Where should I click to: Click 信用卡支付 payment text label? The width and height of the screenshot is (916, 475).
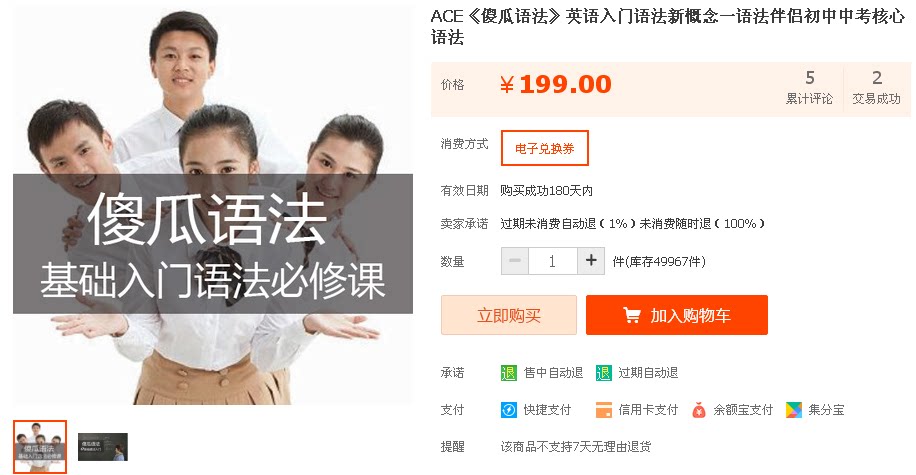[x=648, y=410]
